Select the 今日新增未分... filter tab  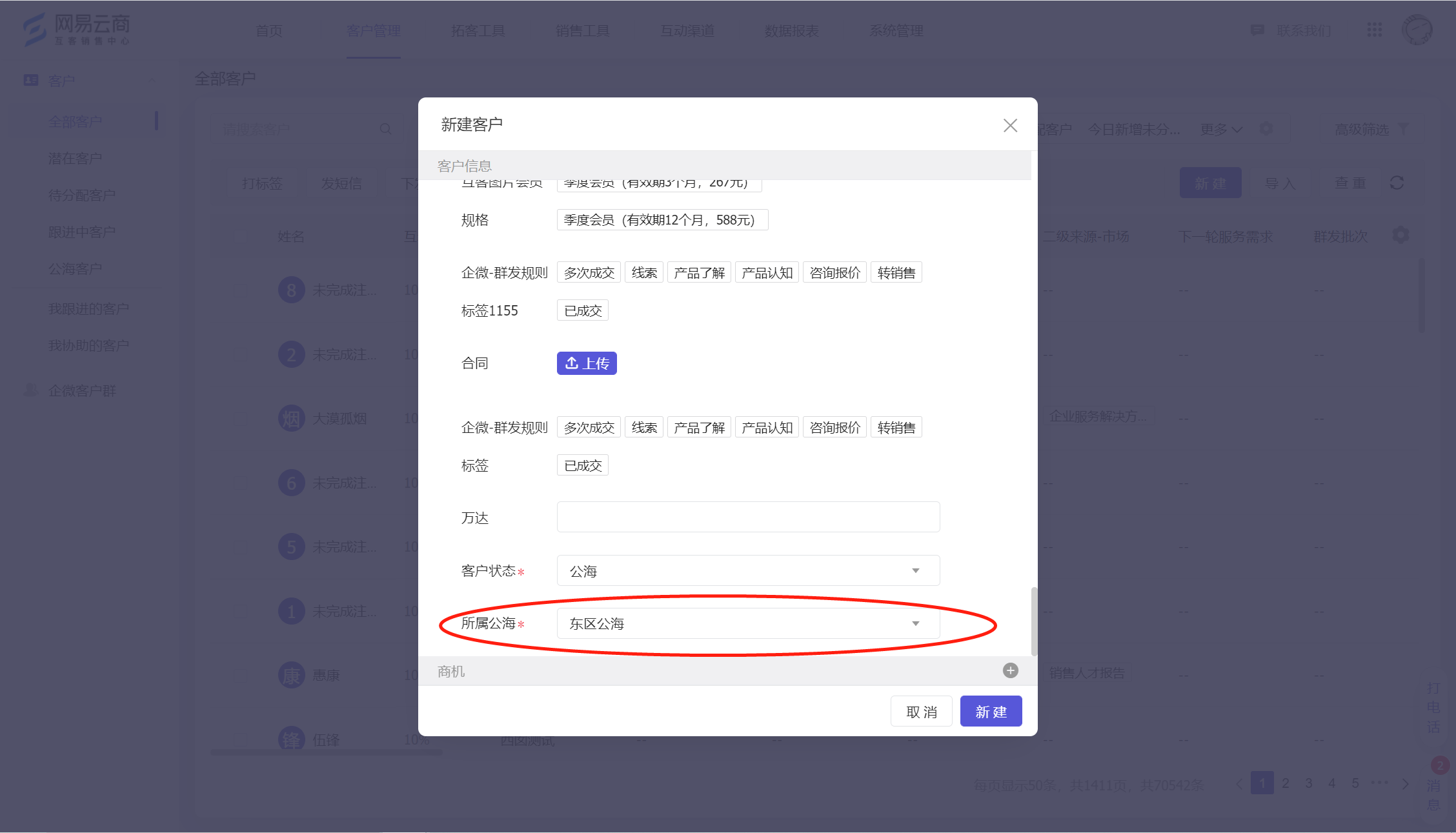[1134, 129]
